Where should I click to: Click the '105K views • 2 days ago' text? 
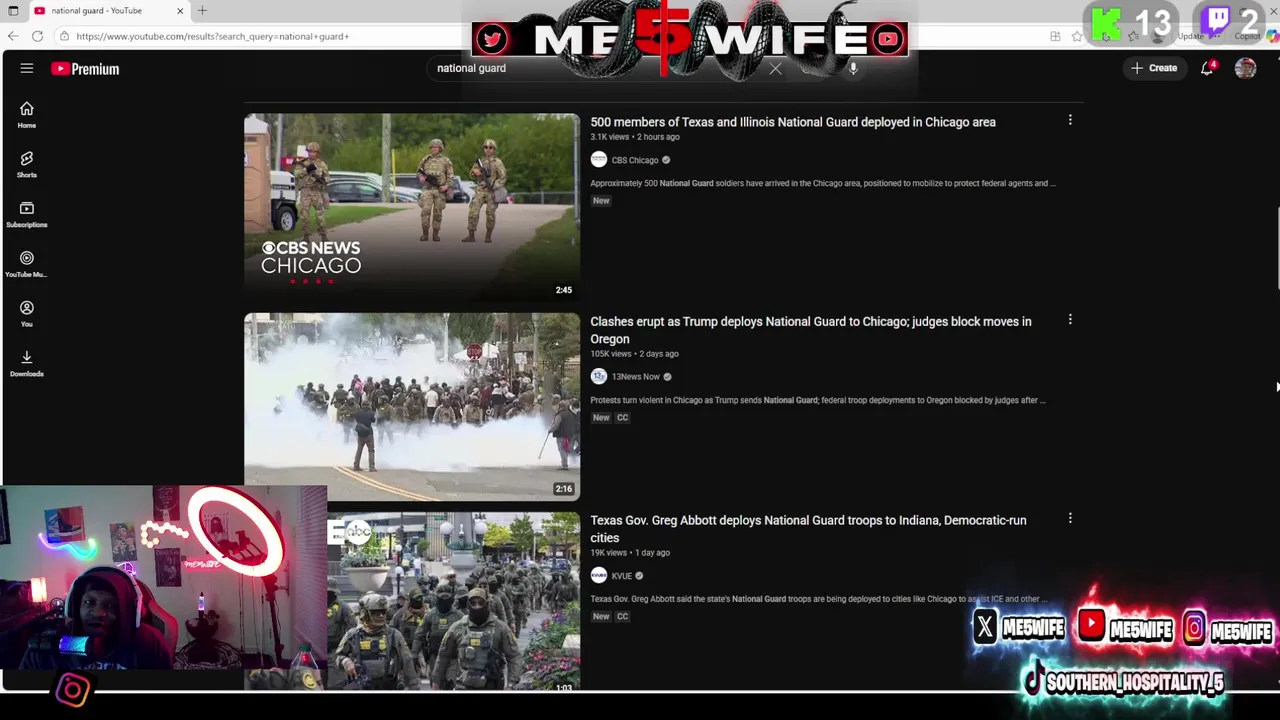pos(634,354)
